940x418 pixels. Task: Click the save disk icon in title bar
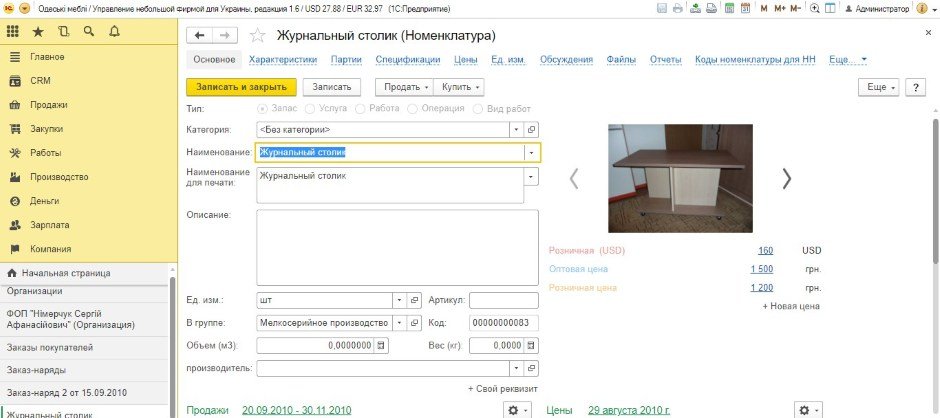coord(662,8)
